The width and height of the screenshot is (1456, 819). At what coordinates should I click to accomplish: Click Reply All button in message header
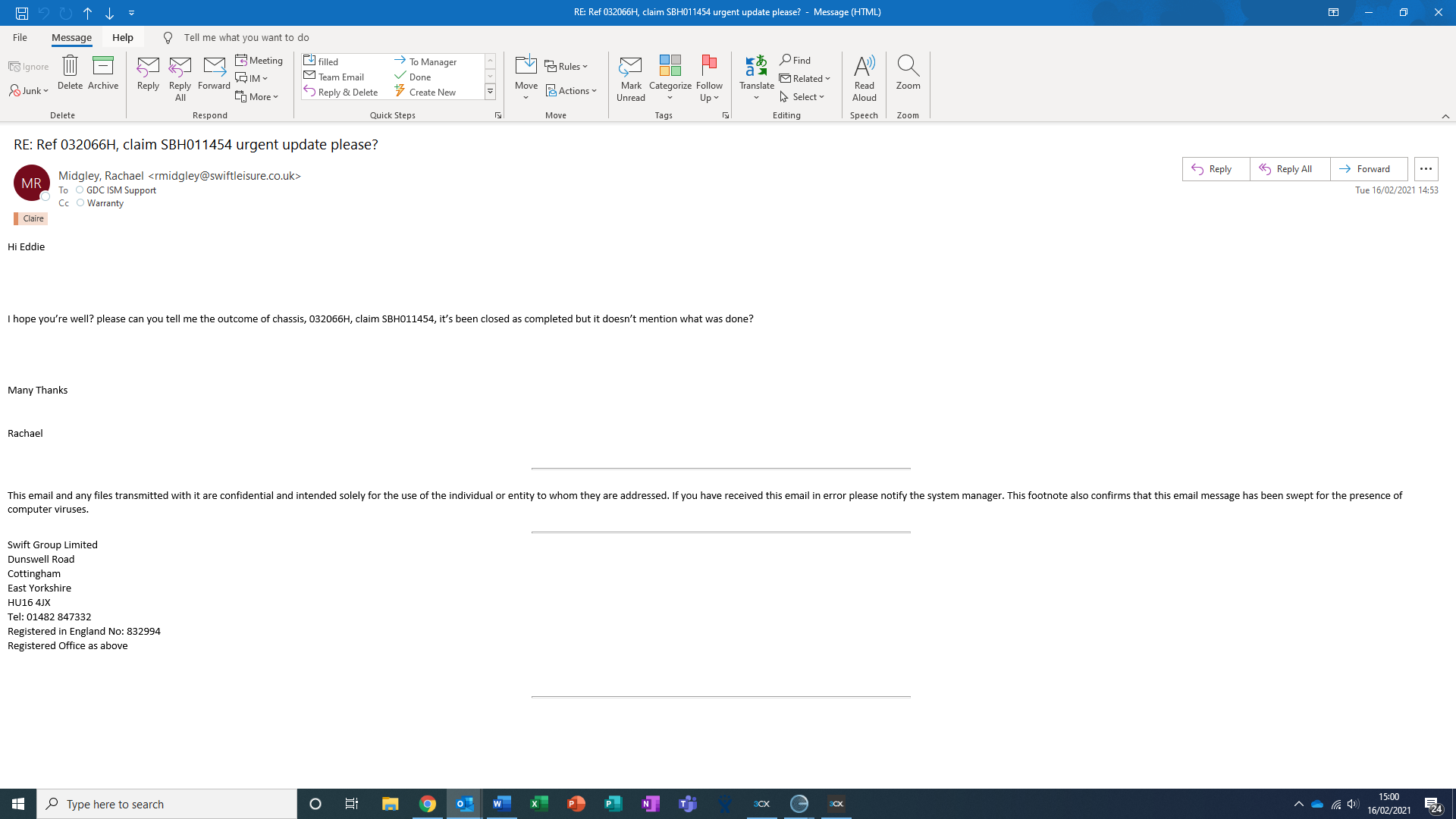(1289, 169)
